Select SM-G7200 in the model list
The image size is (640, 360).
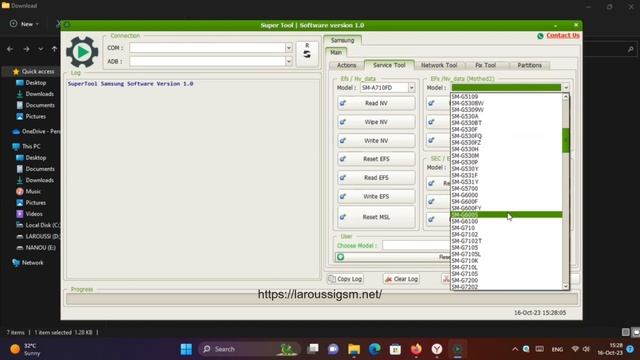[x=507, y=280]
